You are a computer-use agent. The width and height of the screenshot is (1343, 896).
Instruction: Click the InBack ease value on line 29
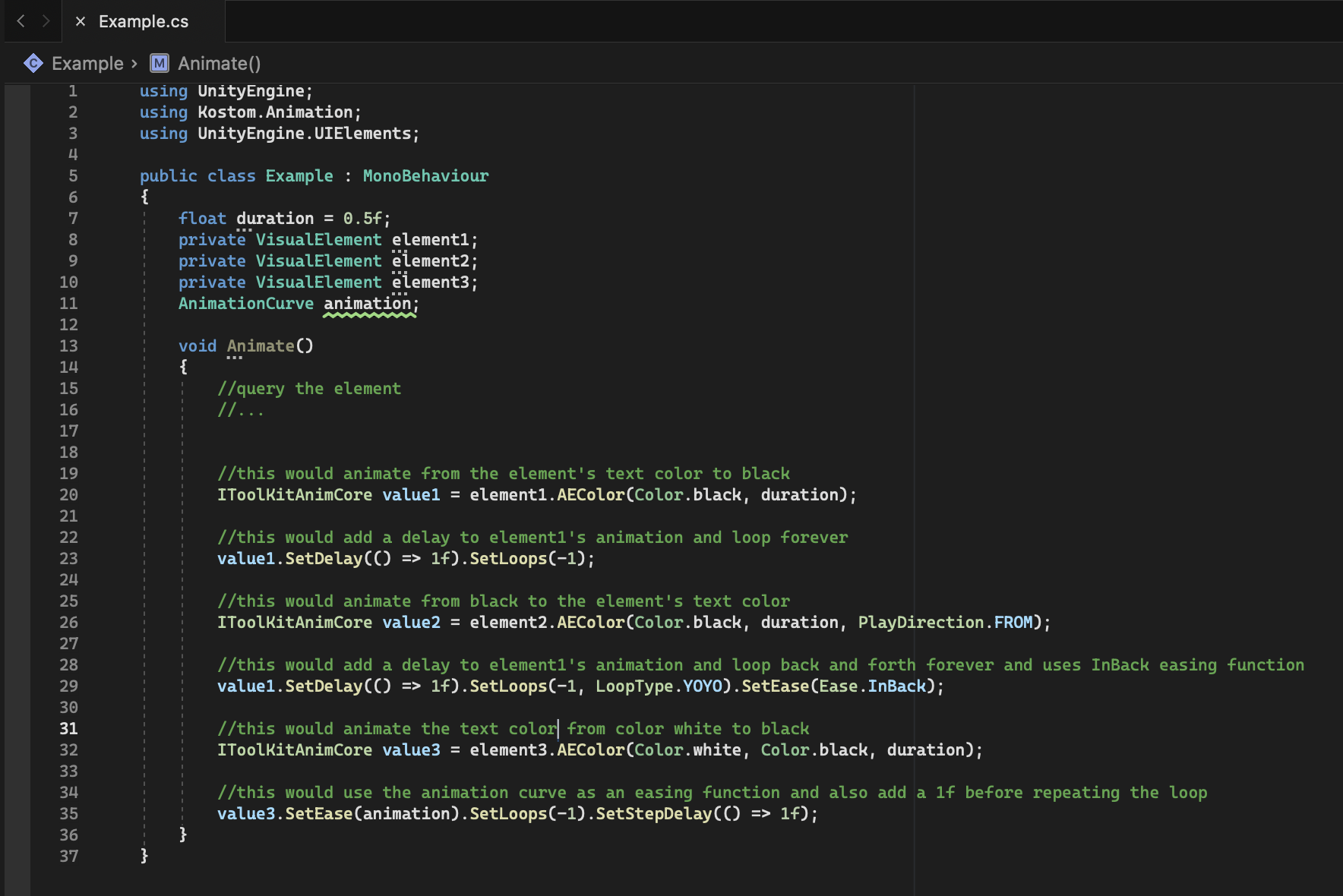(x=896, y=686)
